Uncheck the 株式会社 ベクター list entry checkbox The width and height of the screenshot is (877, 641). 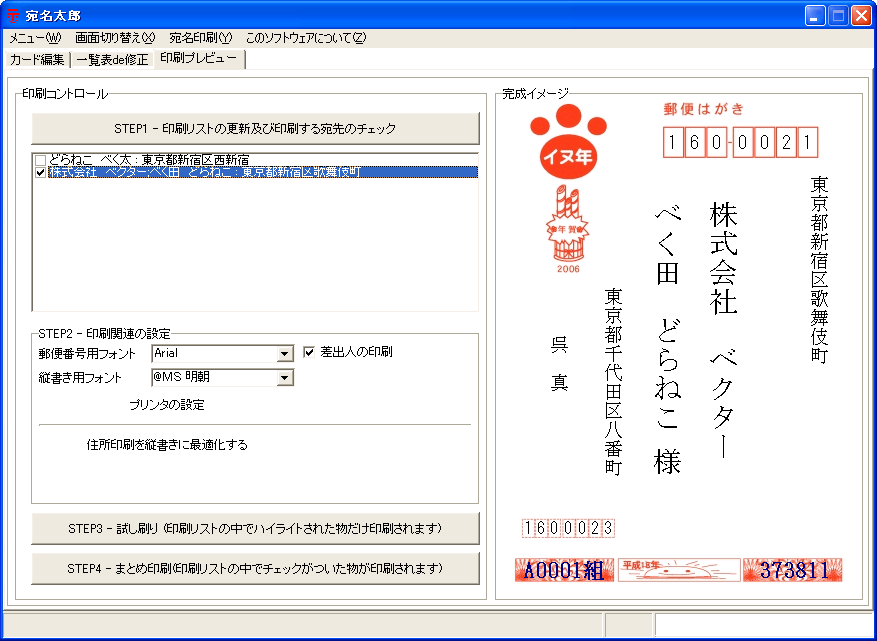40,172
